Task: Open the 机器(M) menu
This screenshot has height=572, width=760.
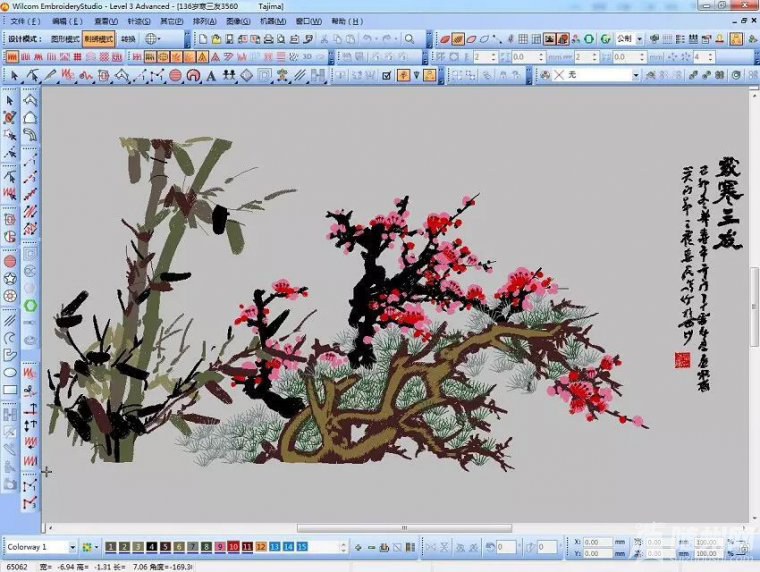Action: point(273,21)
